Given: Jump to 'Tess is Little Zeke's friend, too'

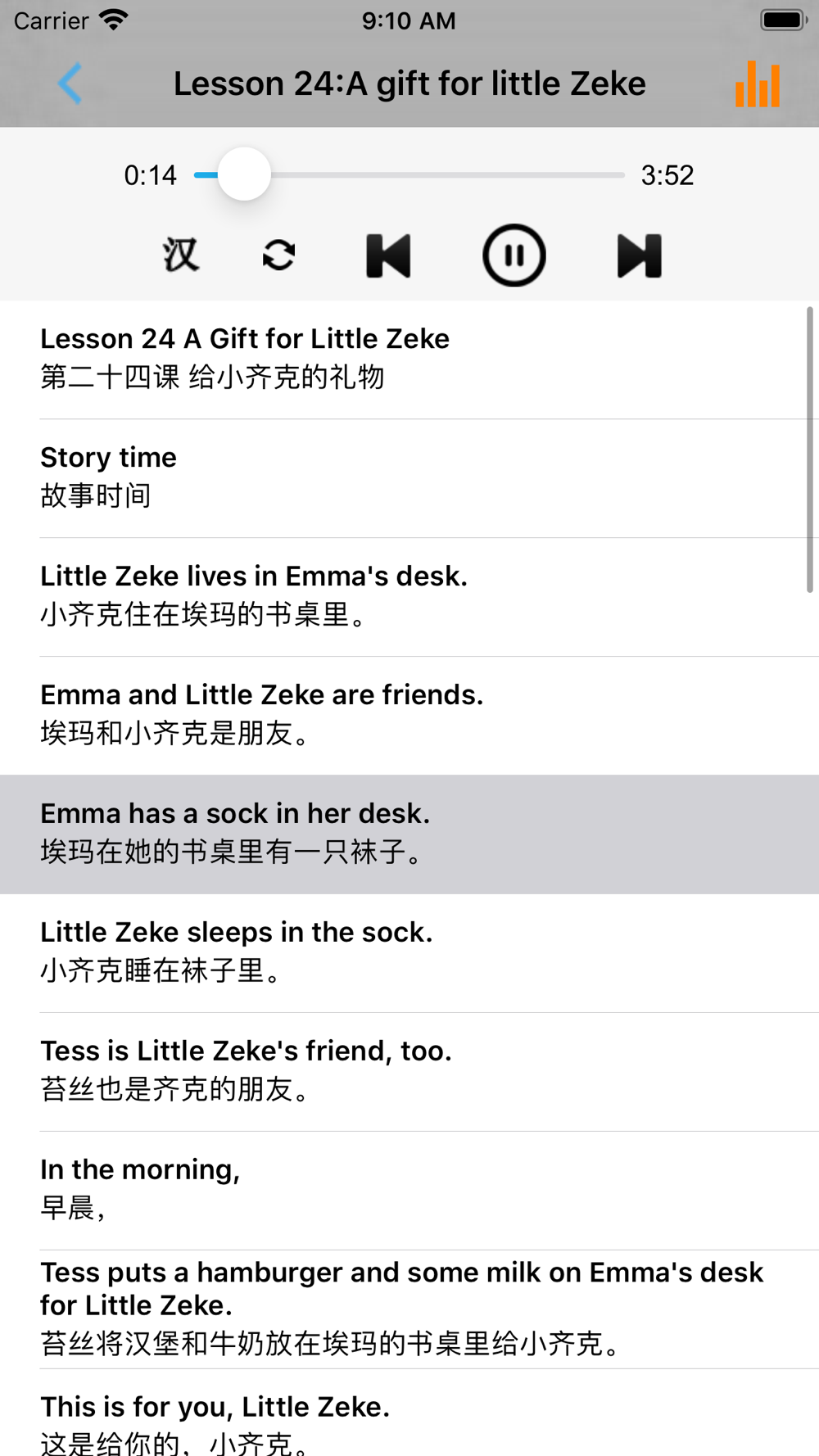Looking at the screenshot, I should (x=409, y=1072).
